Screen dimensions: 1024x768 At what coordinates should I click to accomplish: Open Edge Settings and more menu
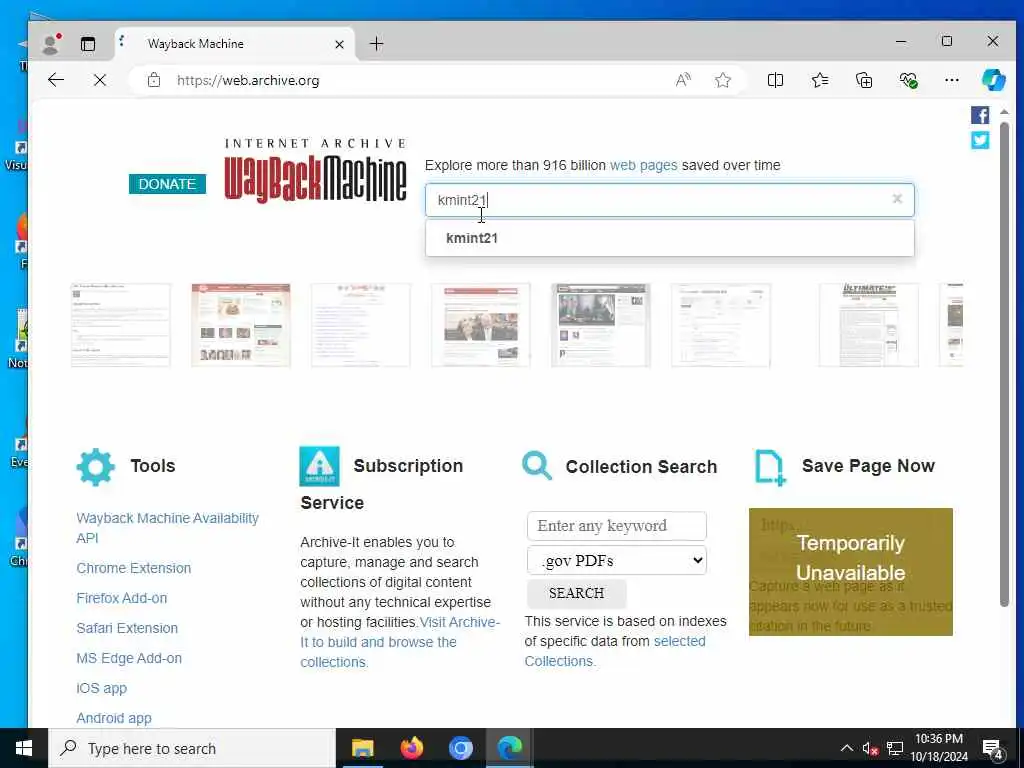[x=952, y=80]
